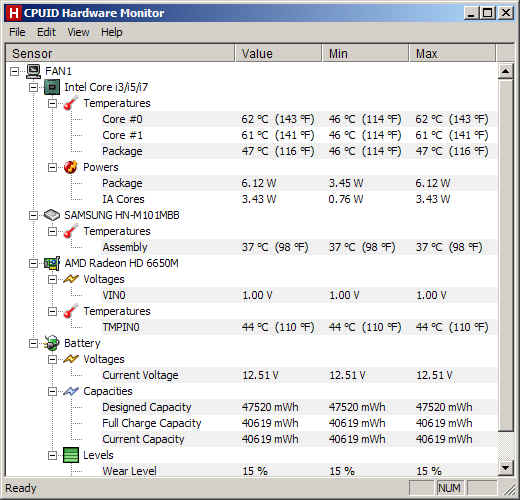Click the scrollbar down arrow
The height and width of the screenshot is (500, 520).
[x=505, y=468]
